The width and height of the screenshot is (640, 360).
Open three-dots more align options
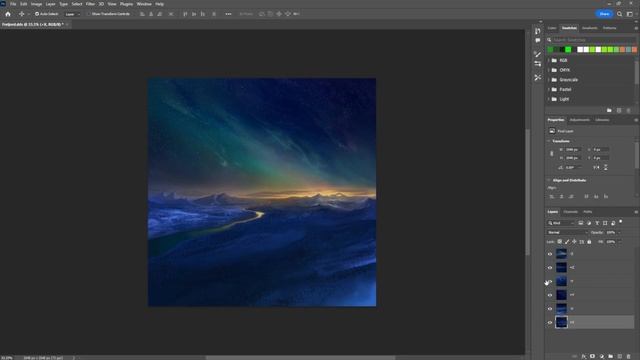[x=228, y=14]
